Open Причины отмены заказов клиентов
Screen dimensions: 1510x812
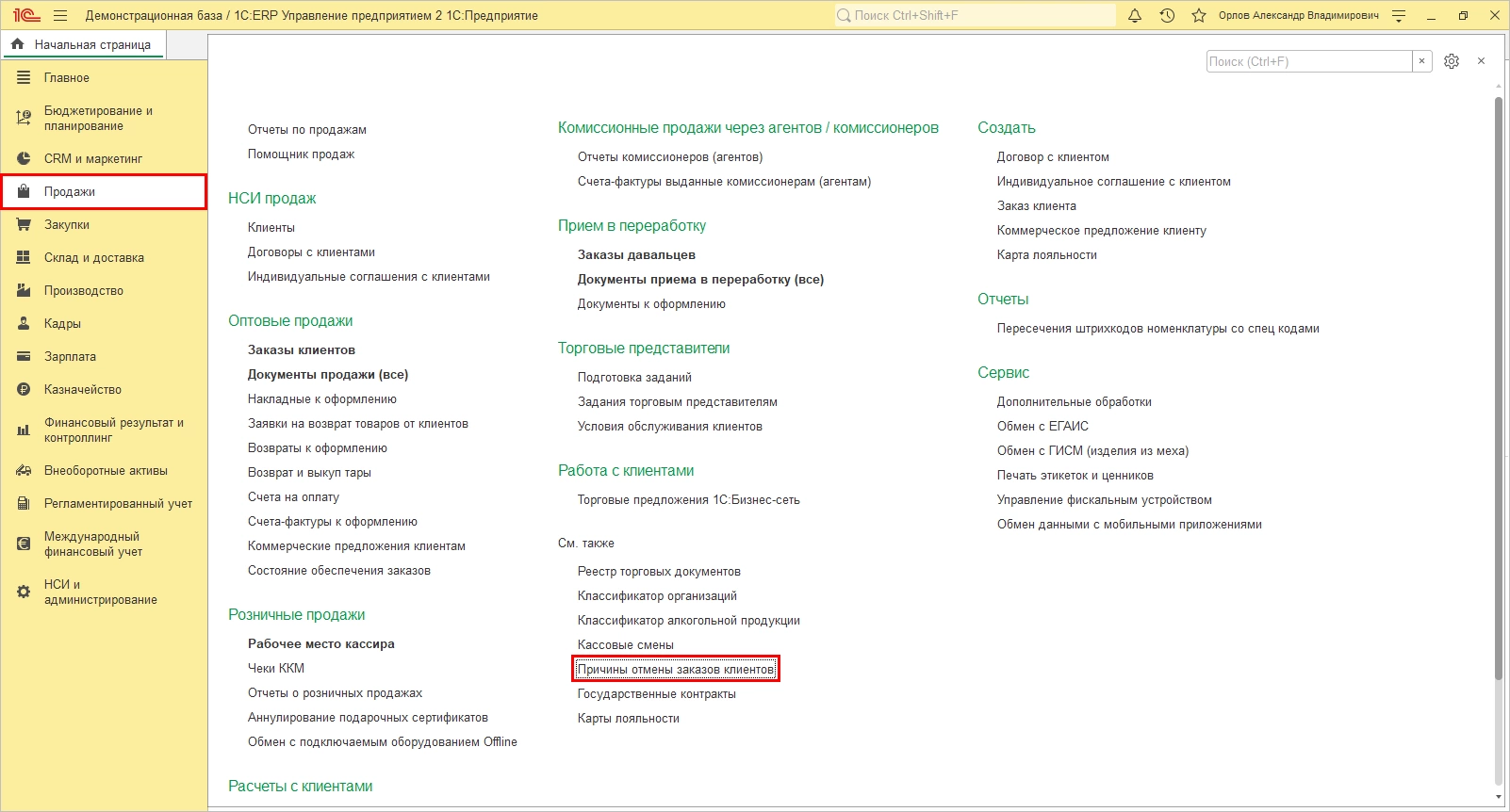click(676, 669)
